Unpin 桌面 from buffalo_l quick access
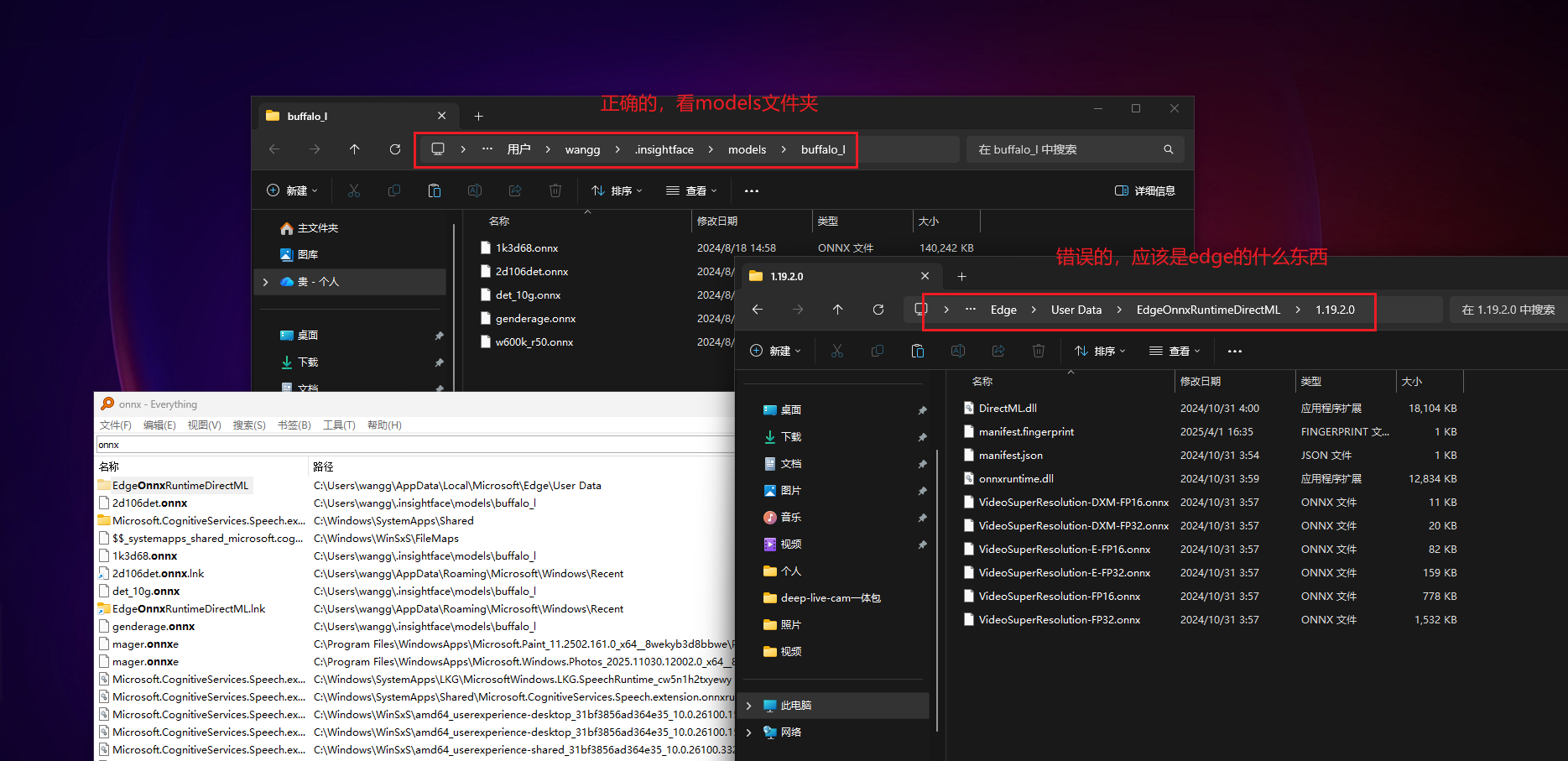1568x761 pixels. (439, 336)
